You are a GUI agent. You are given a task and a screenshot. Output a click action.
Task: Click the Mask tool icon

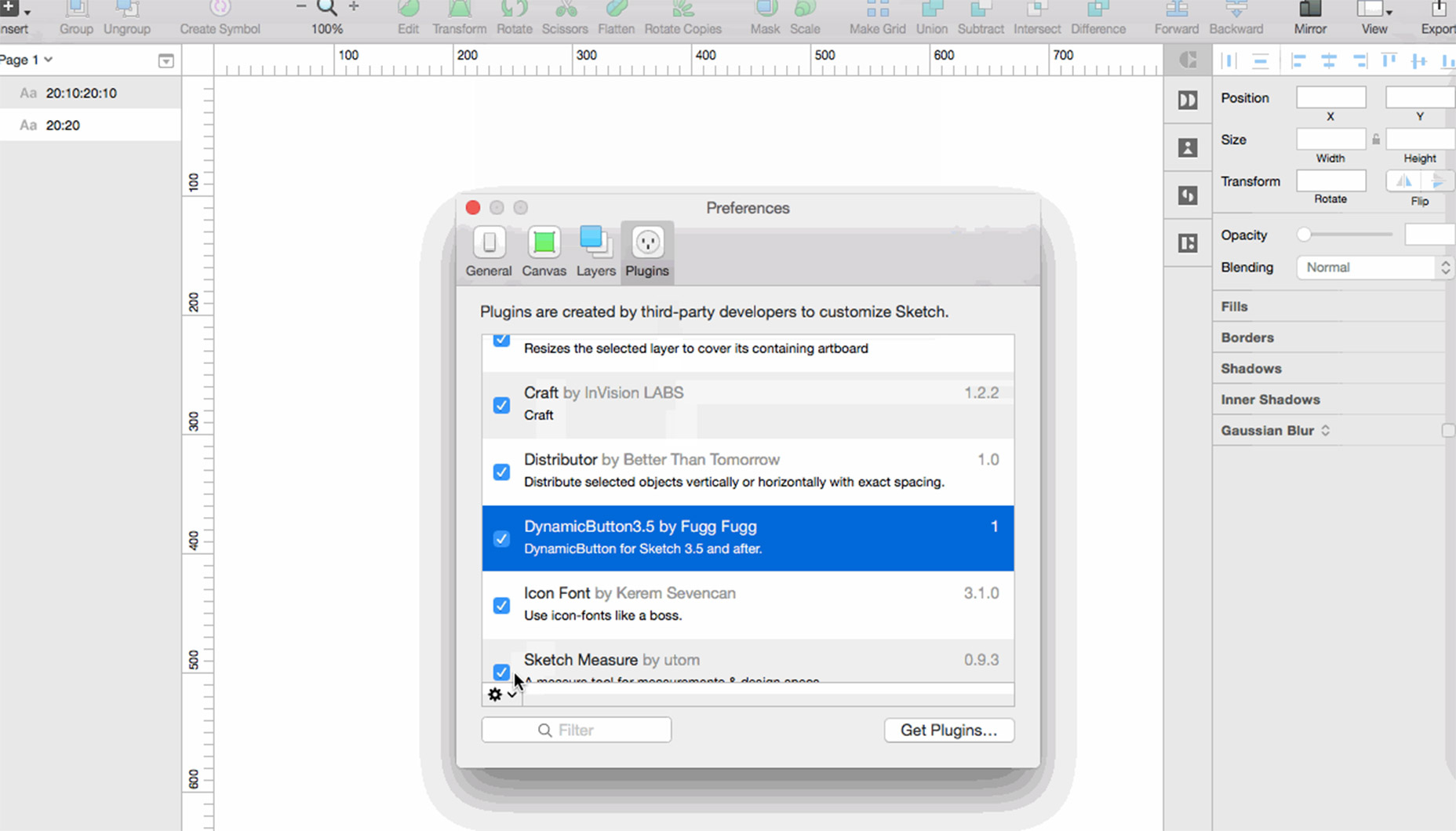click(x=765, y=11)
